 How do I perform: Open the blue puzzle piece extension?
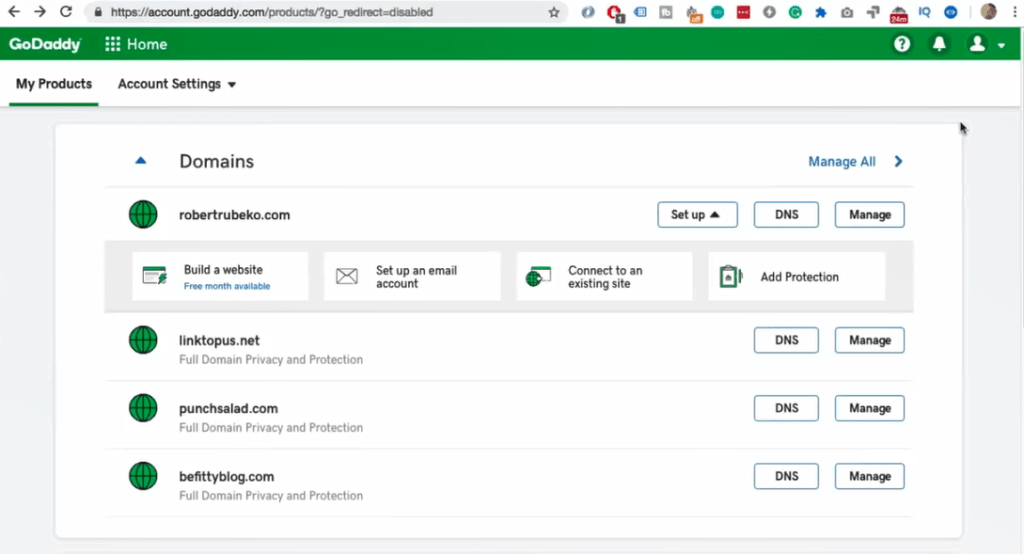pyautogui.click(x=821, y=12)
